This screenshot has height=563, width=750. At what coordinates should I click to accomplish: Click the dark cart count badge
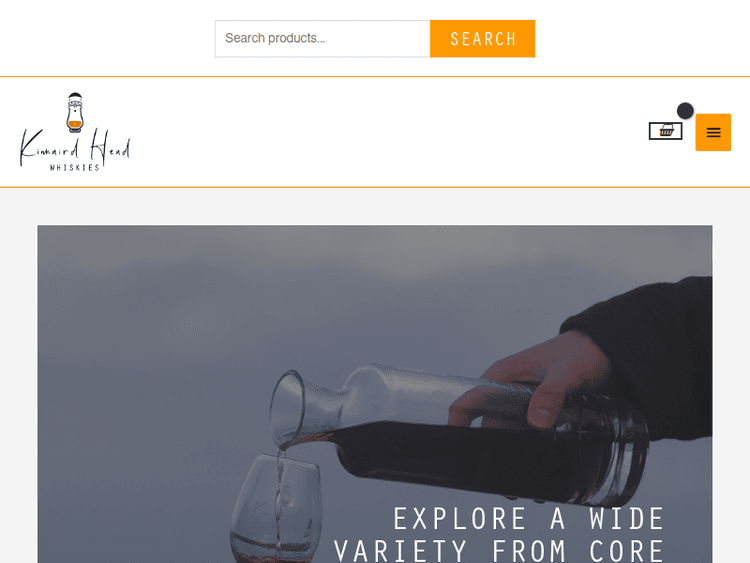[x=685, y=111]
